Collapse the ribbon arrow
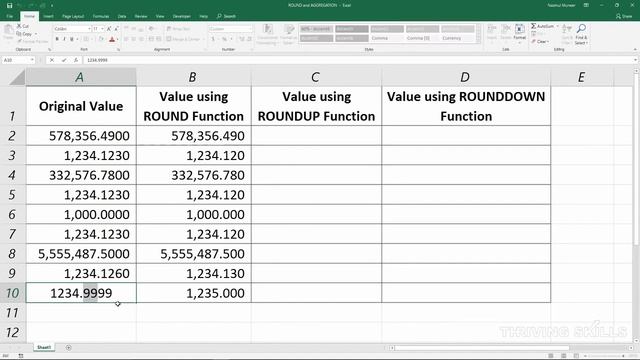Image resolution: width=640 pixels, height=360 pixels. pyautogui.click(x=635, y=49)
